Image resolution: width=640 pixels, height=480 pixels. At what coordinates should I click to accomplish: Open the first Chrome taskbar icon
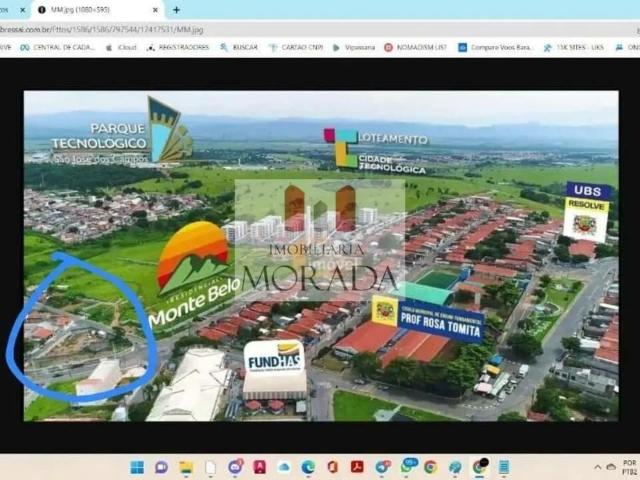[430, 467]
